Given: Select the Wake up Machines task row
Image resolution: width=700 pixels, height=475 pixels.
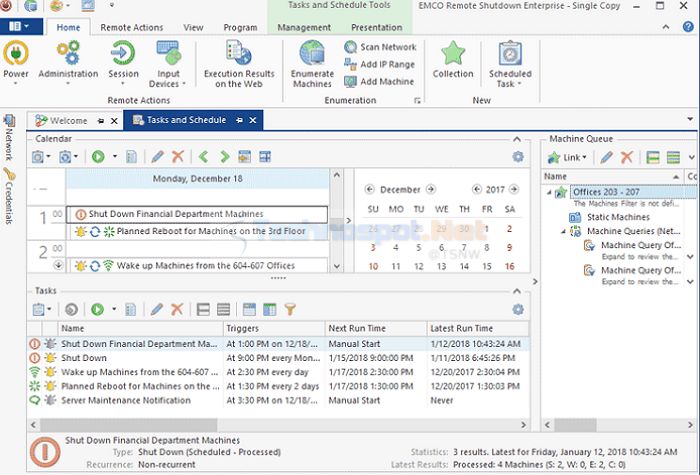Looking at the screenshot, I should 278,372.
